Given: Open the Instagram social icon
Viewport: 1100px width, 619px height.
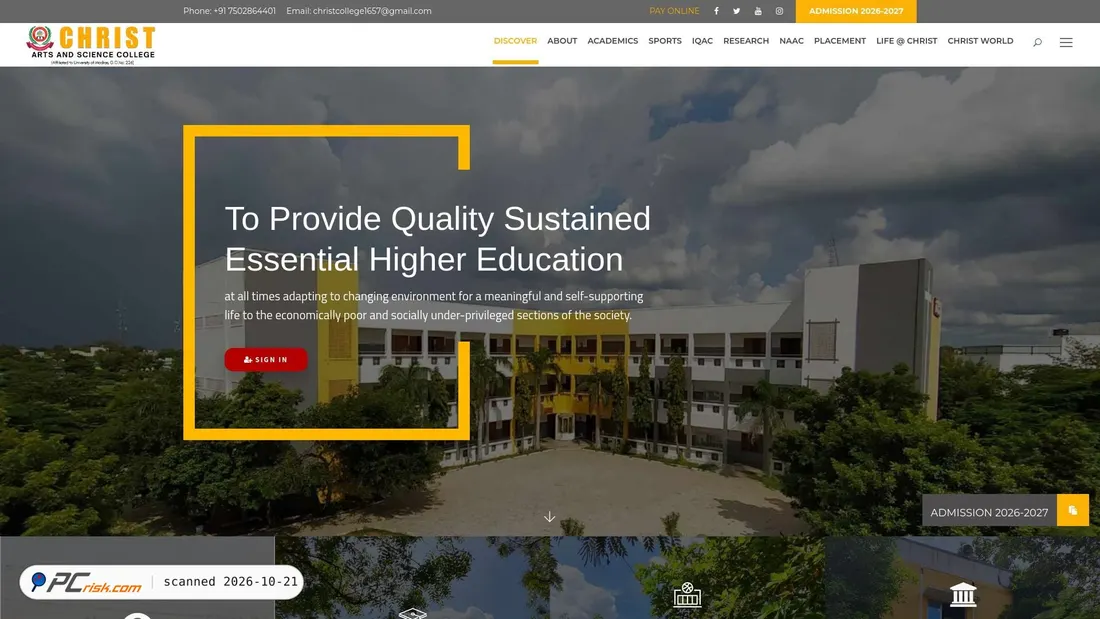Looking at the screenshot, I should (x=779, y=11).
